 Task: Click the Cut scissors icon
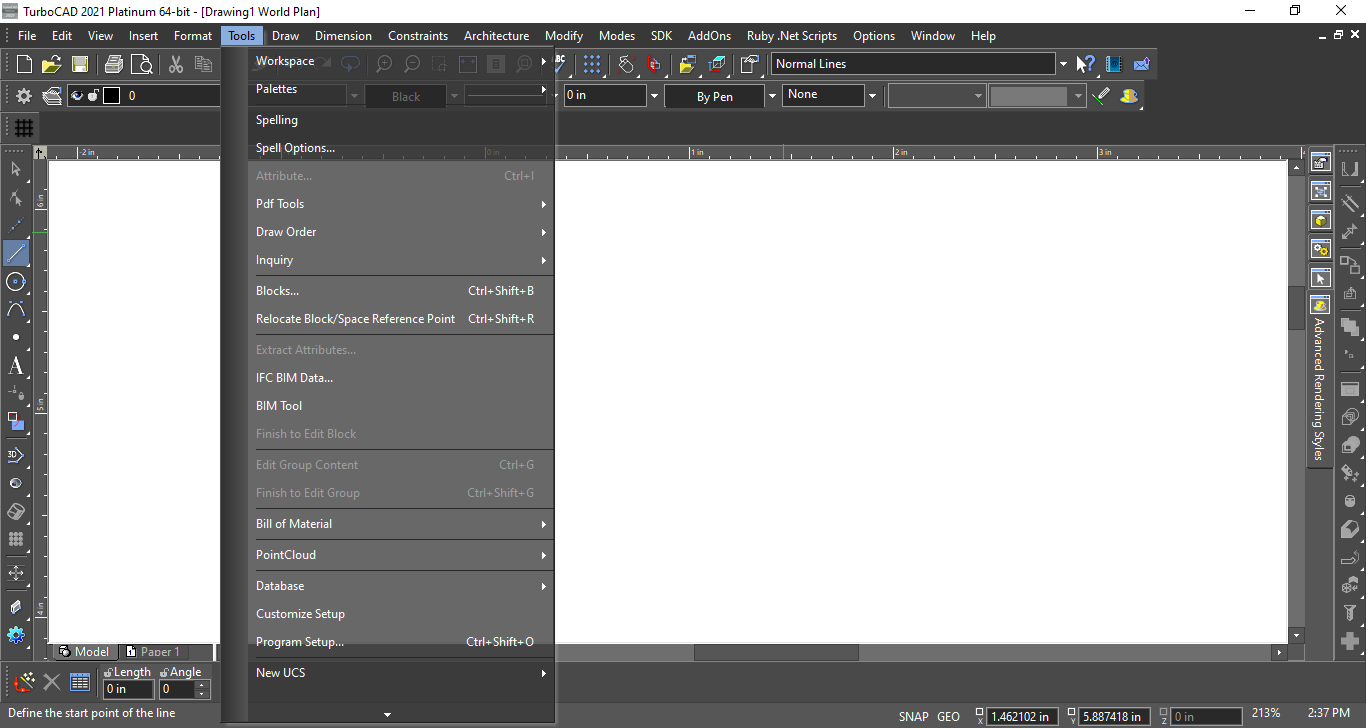click(176, 64)
